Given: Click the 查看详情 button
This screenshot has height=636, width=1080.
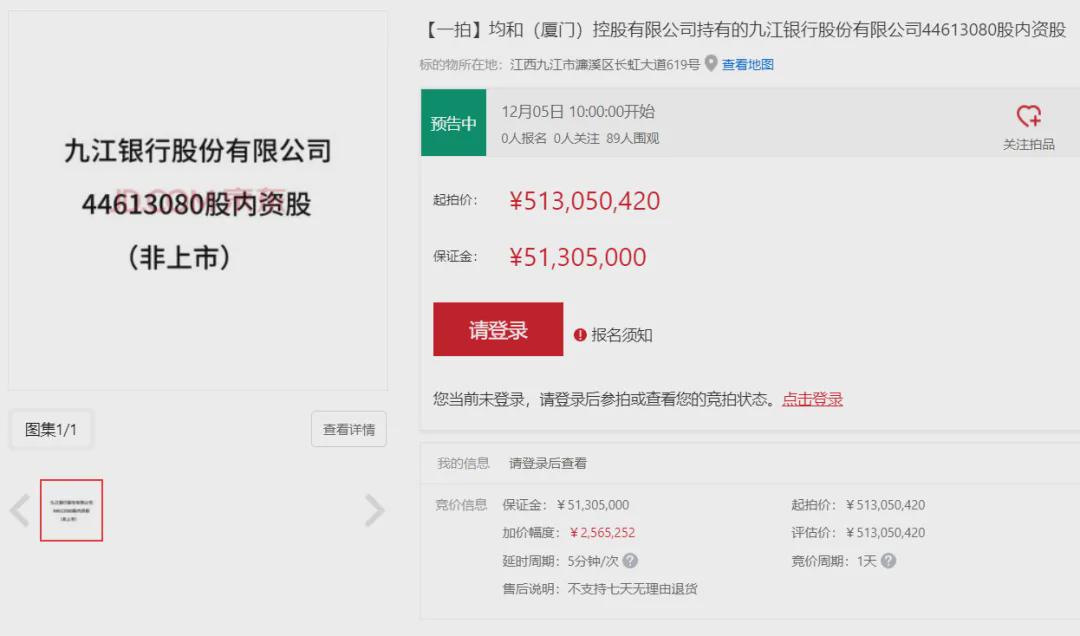Looking at the screenshot, I should [x=349, y=429].
